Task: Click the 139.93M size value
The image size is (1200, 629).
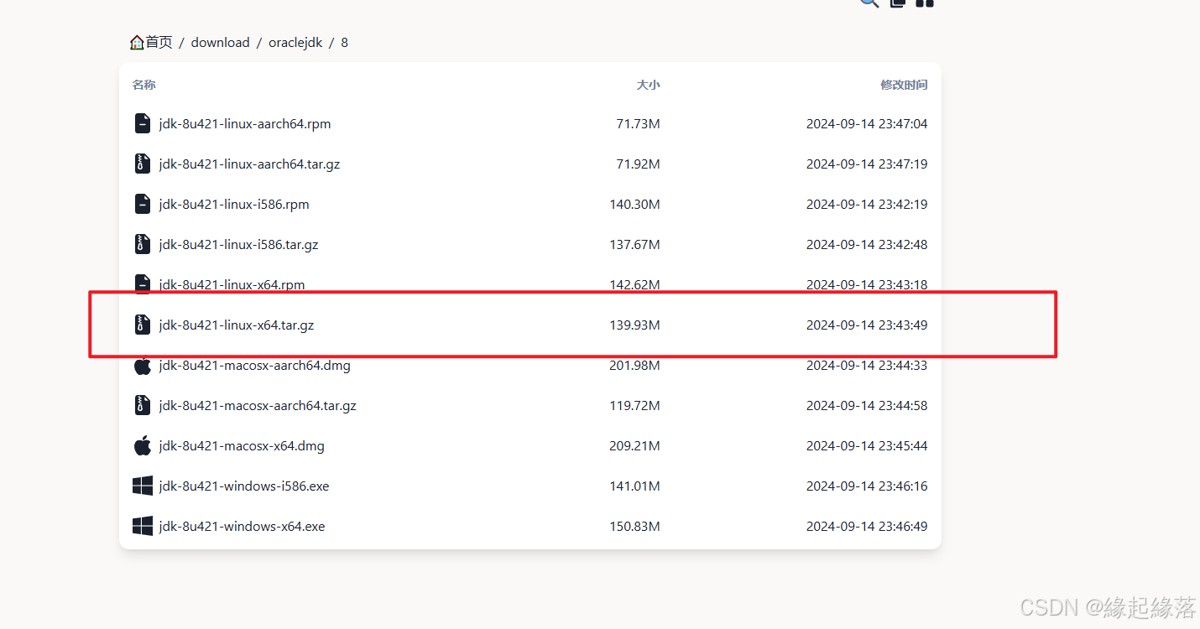Action: click(635, 325)
